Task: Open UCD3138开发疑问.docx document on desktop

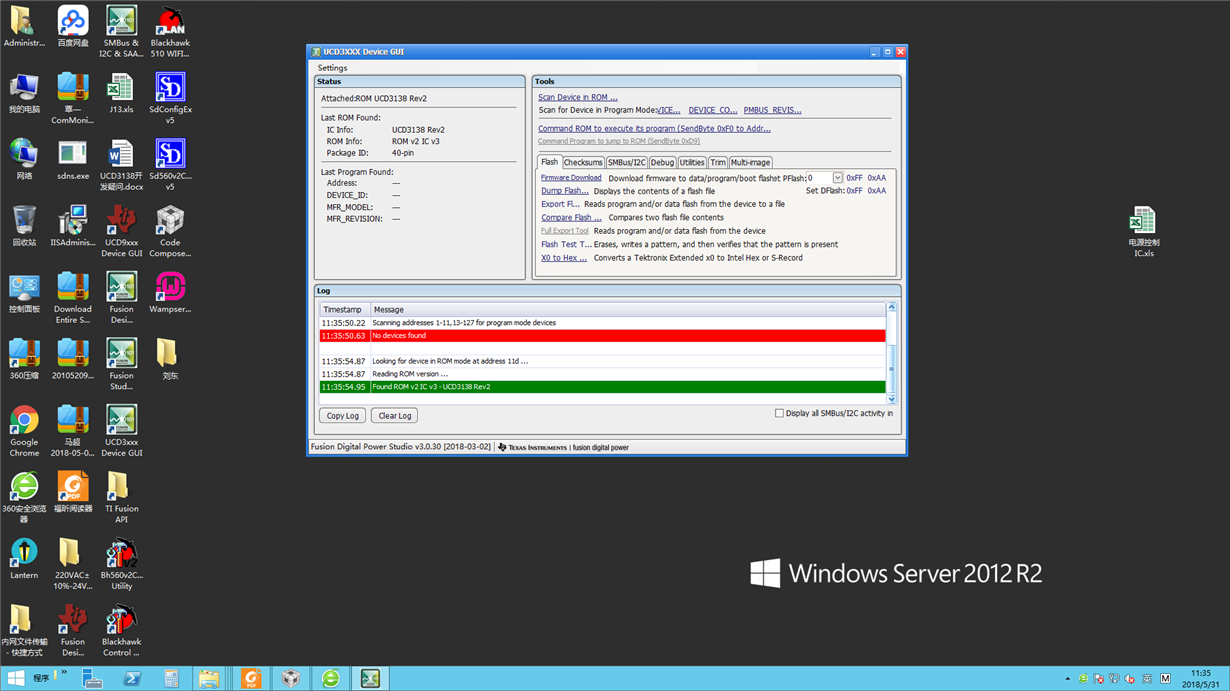Action: click(x=121, y=165)
